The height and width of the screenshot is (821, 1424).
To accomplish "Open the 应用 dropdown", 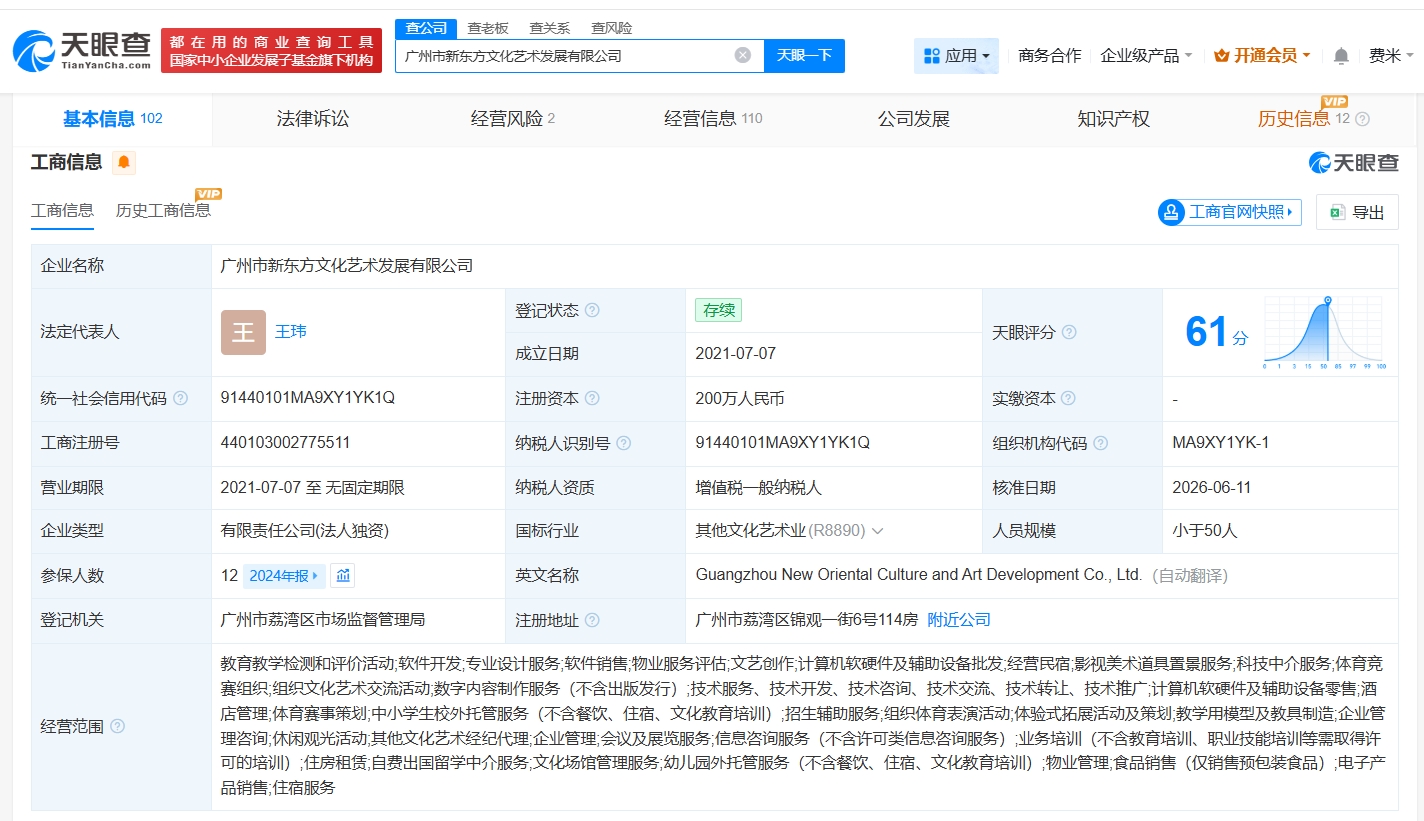I will click(x=956, y=56).
